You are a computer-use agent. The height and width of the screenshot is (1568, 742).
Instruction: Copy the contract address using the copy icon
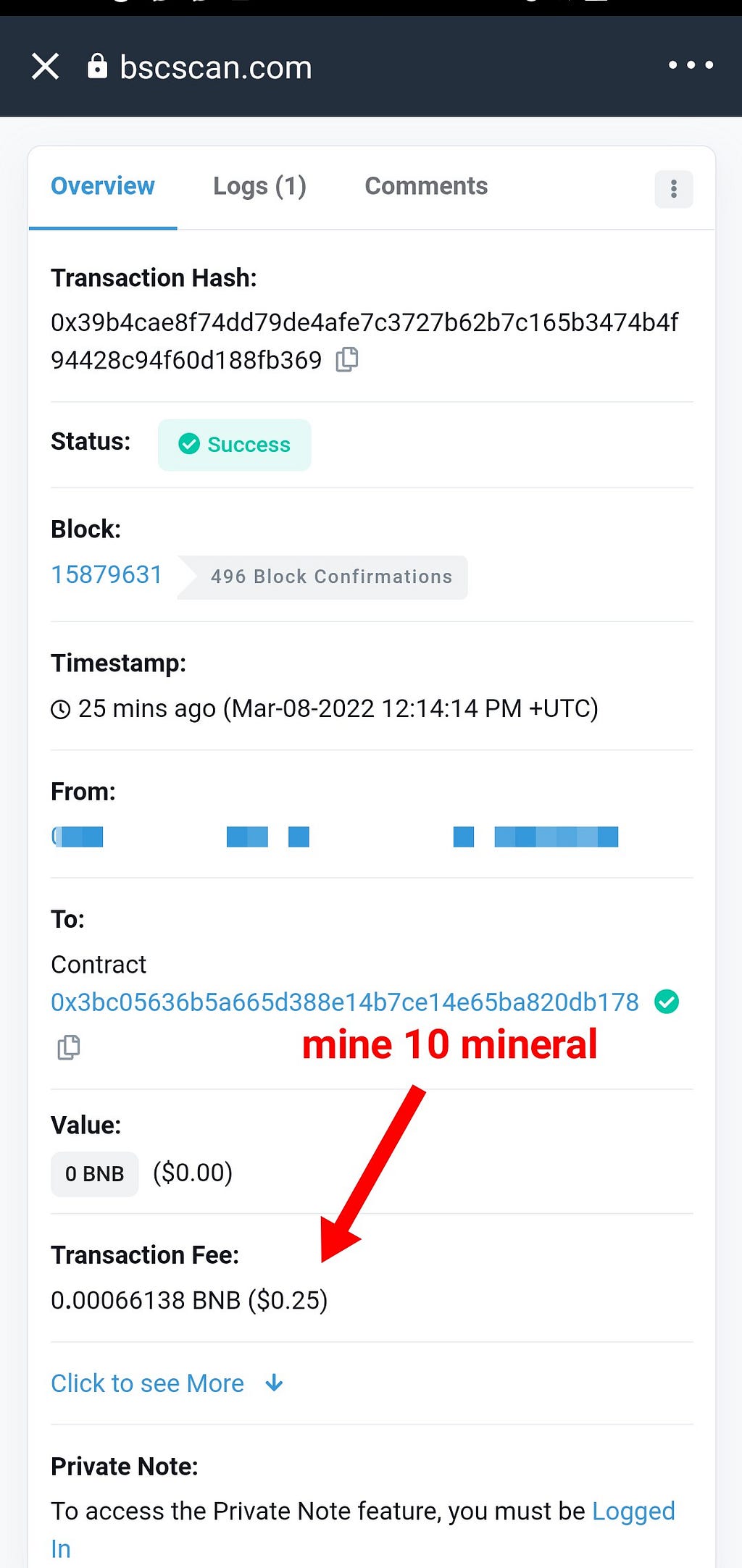click(x=68, y=1047)
